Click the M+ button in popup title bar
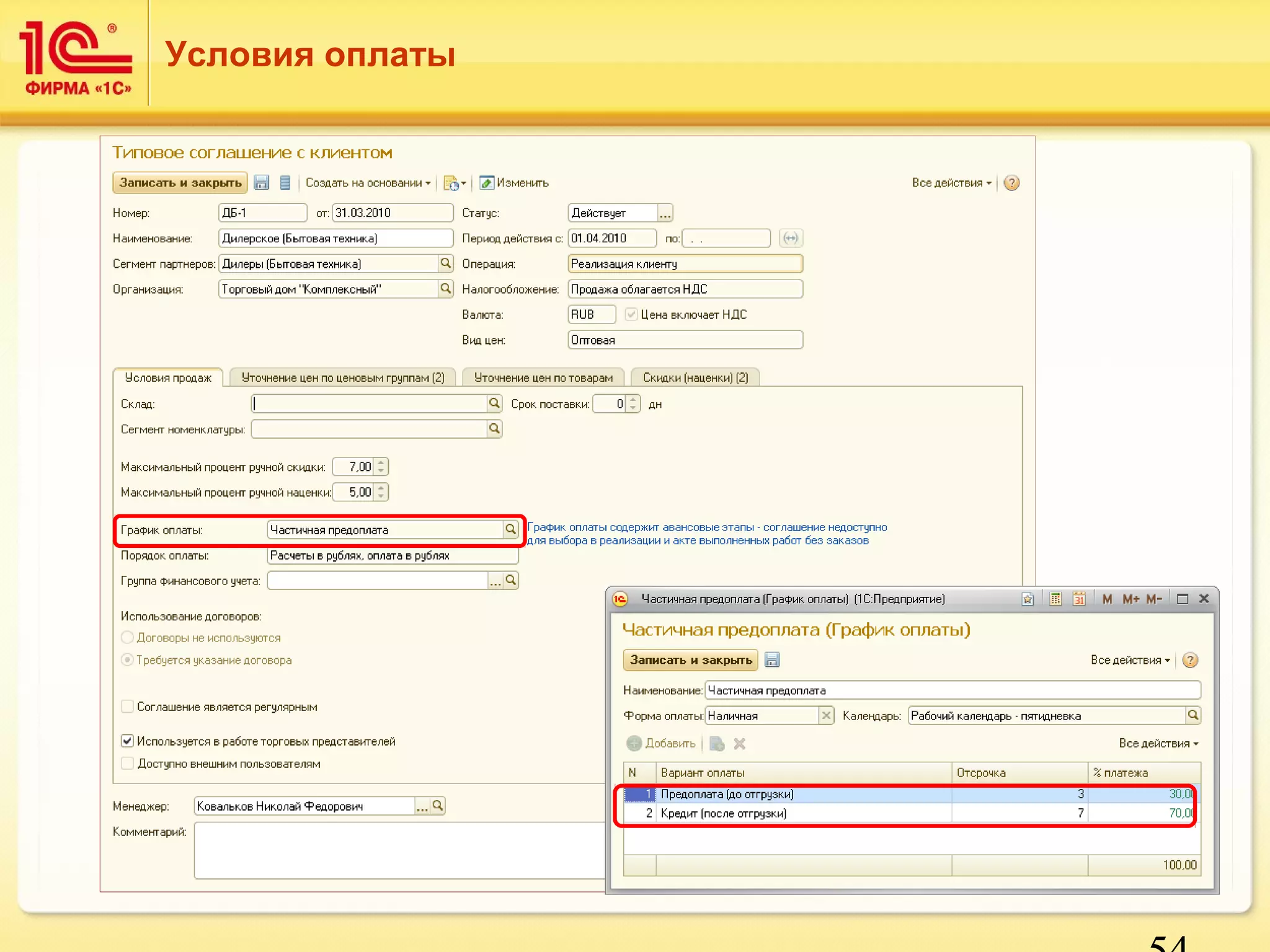The image size is (1270, 952). [x=1130, y=599]
